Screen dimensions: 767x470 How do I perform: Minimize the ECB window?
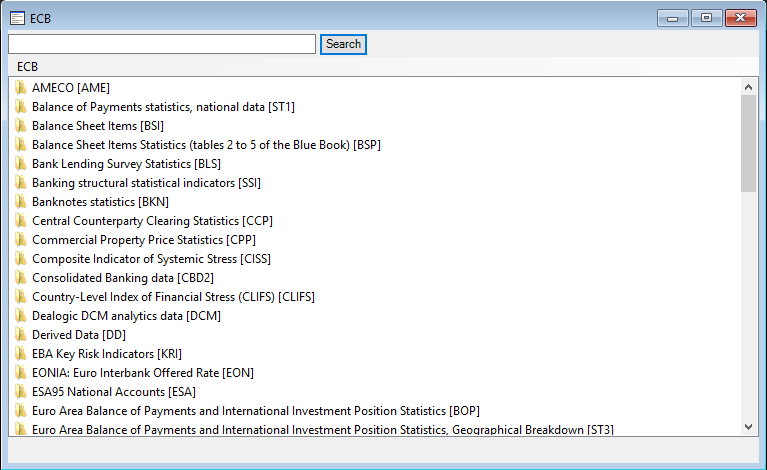(x=673, y=19)
